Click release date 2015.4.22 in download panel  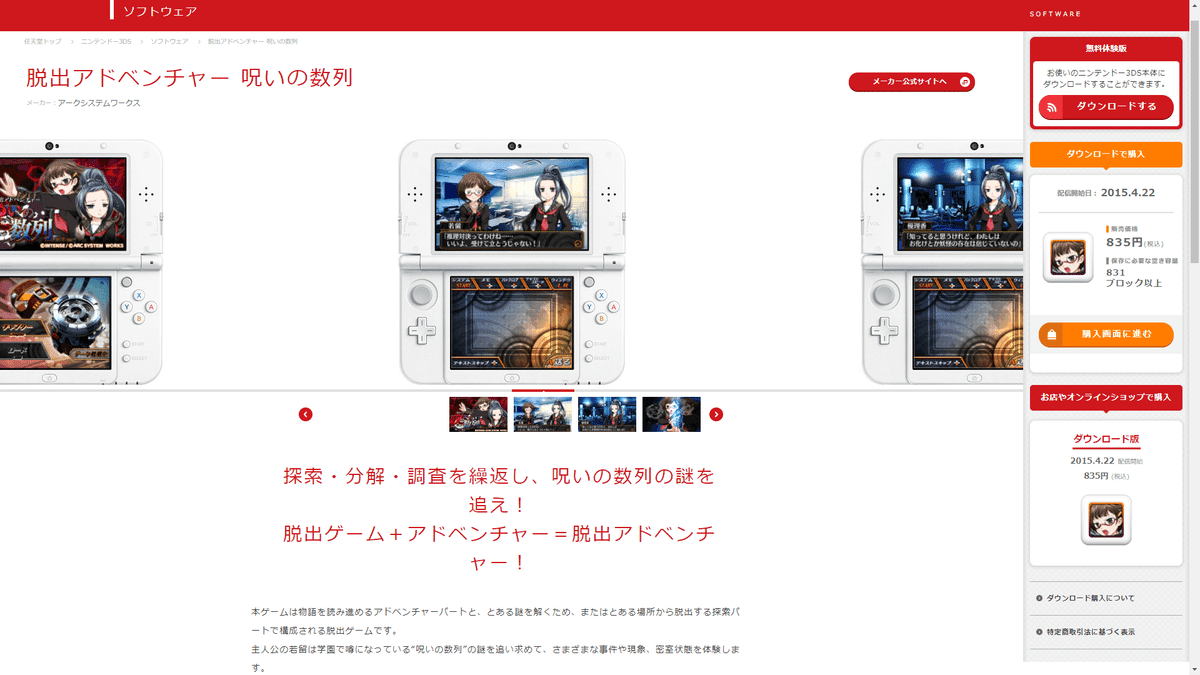pos(1127,193)
